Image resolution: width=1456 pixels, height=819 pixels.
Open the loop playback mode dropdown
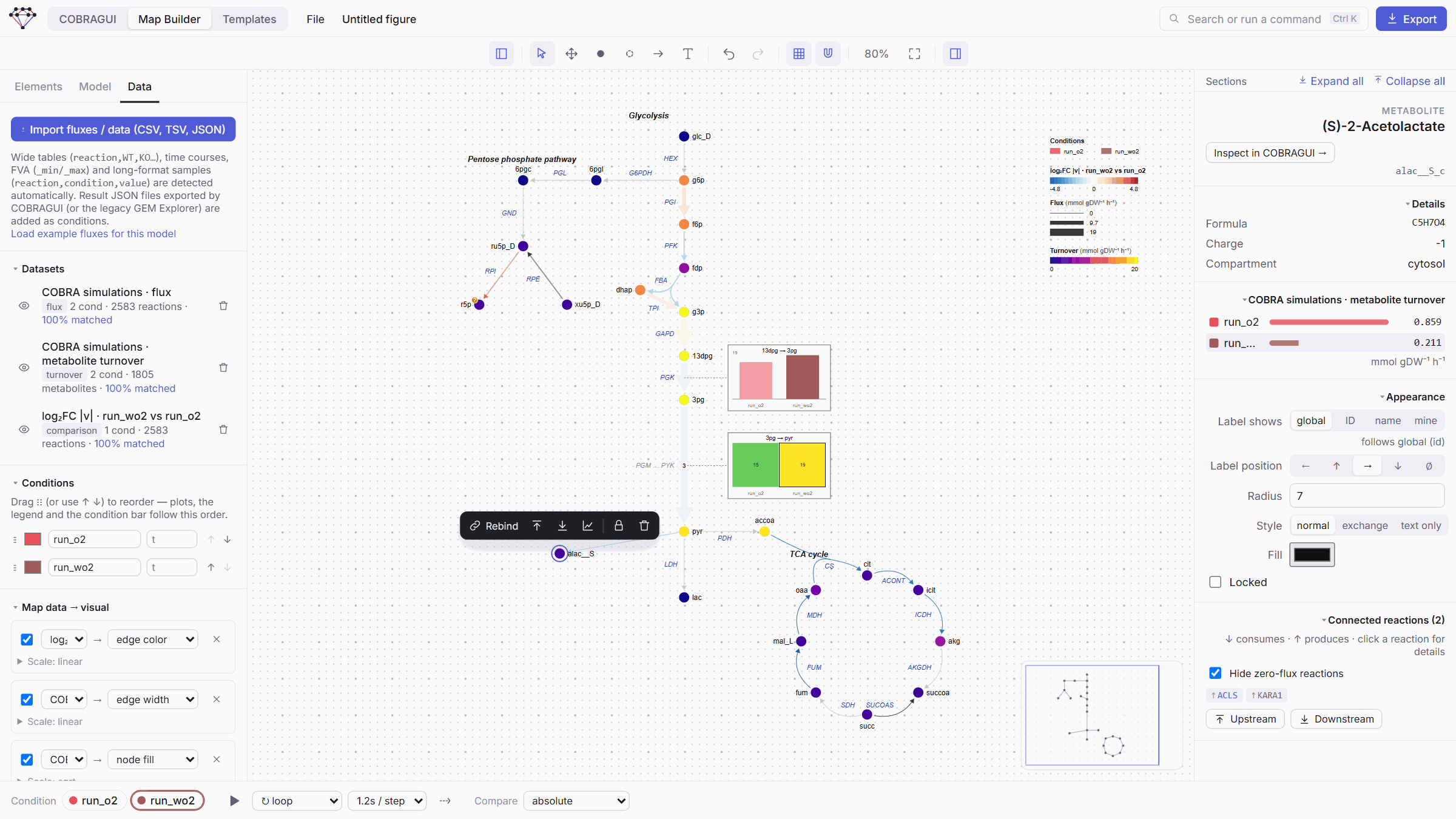click(297, 801)
